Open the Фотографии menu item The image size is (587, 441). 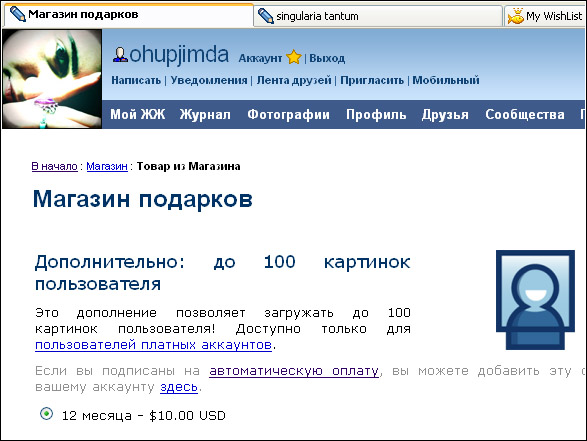[x=288, y=114]
